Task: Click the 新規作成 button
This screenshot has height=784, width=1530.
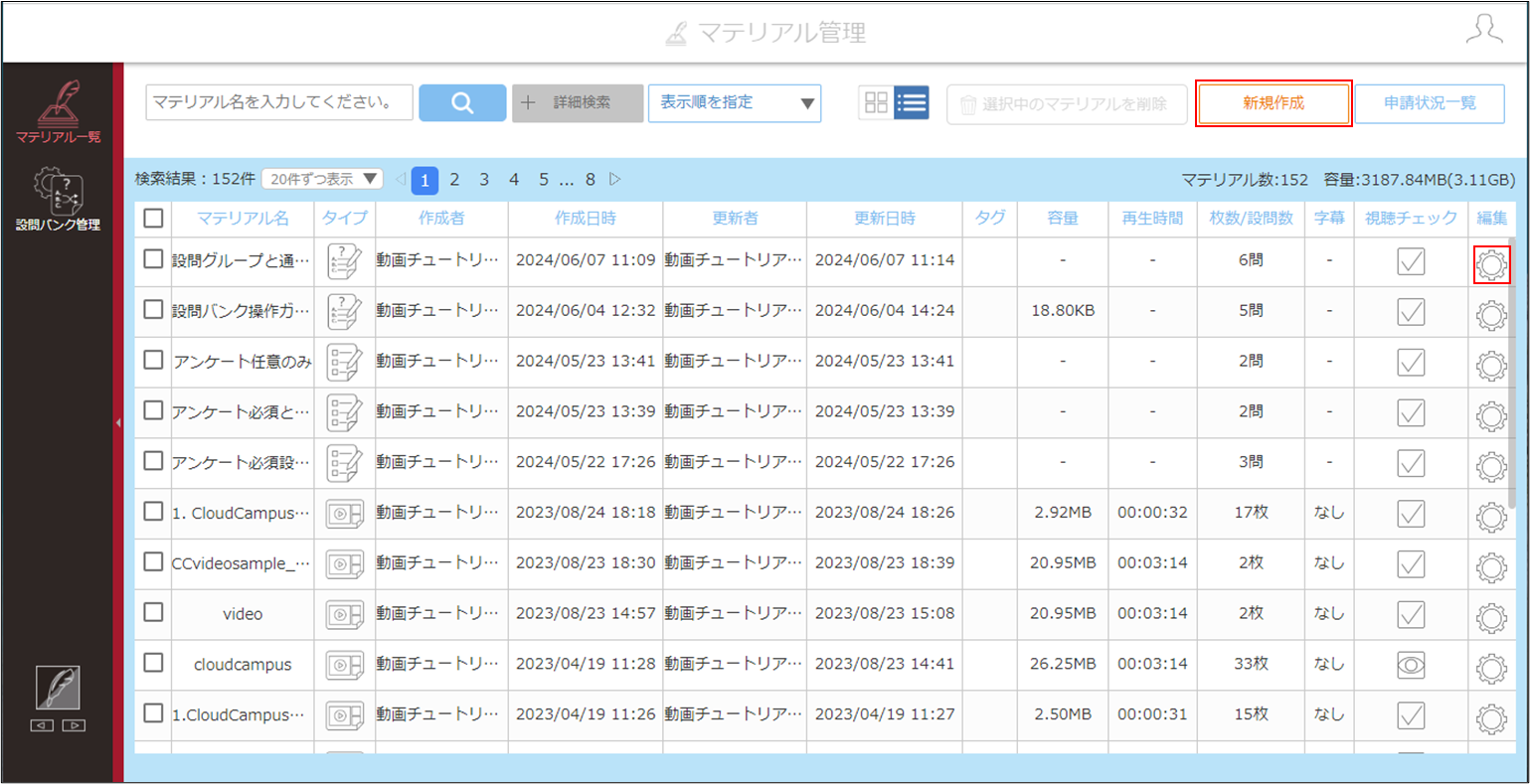Action: (1274, 103)
